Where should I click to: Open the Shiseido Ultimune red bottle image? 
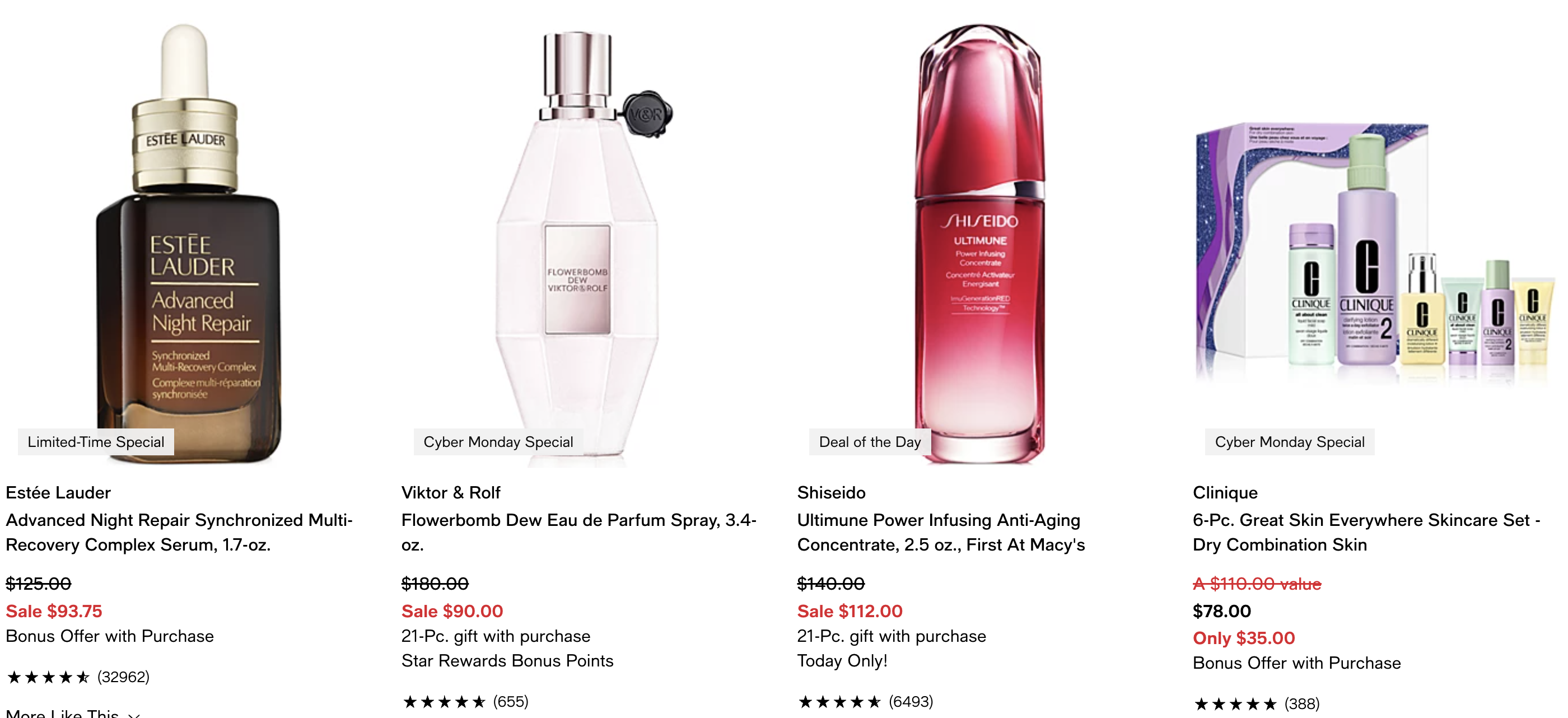981,244
